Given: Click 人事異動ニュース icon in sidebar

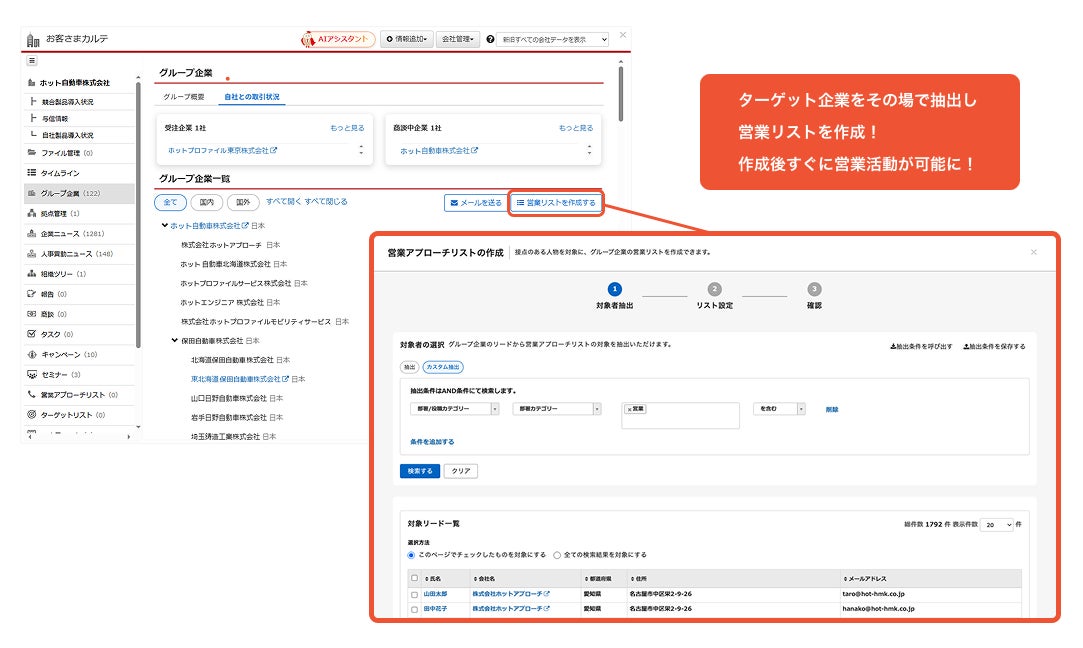Looking at the screenshot, I should pos(32,254).
